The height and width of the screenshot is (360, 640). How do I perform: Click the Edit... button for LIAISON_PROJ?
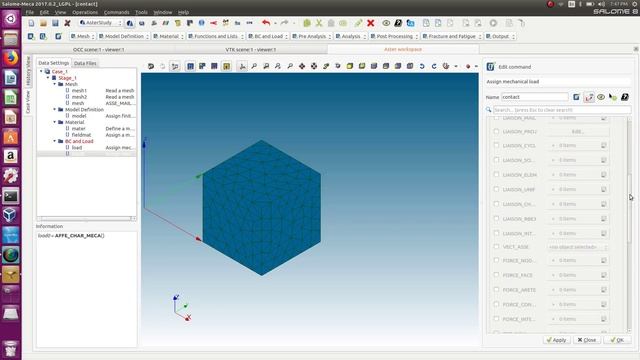pyautogui.click(x=577, y=131)
